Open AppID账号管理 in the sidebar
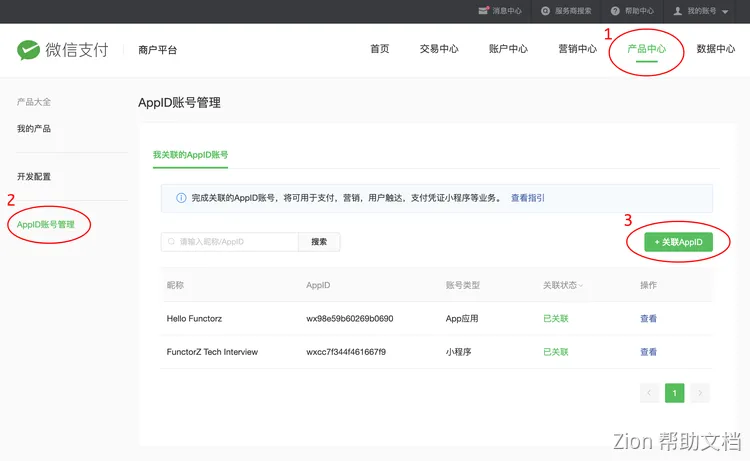 46,224
